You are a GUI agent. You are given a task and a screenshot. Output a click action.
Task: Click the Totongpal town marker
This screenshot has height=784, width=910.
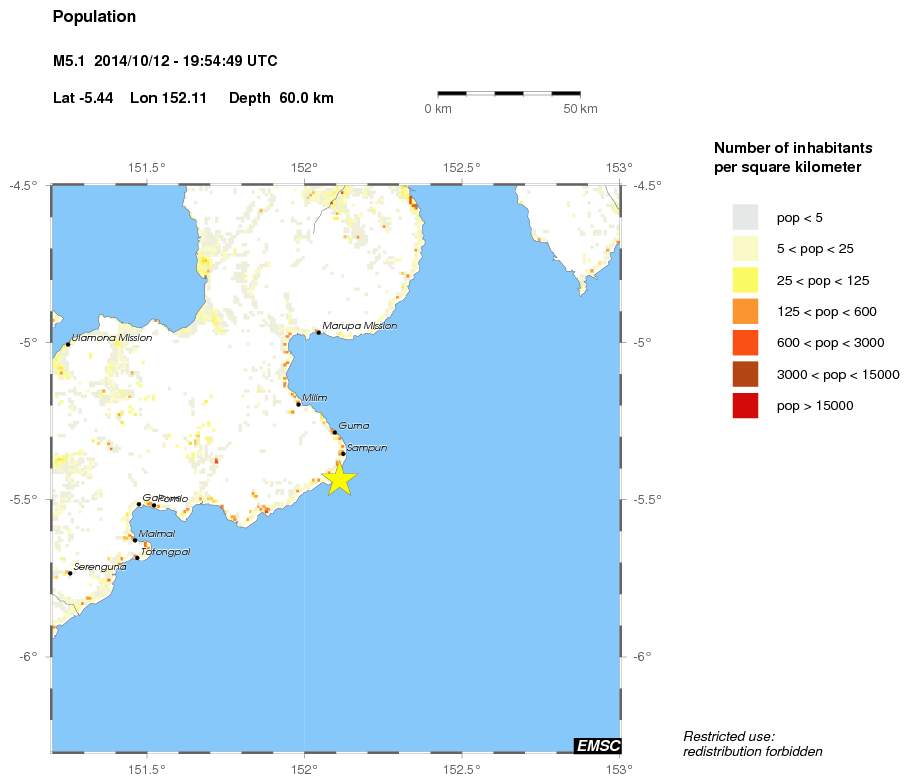point(137,558)
